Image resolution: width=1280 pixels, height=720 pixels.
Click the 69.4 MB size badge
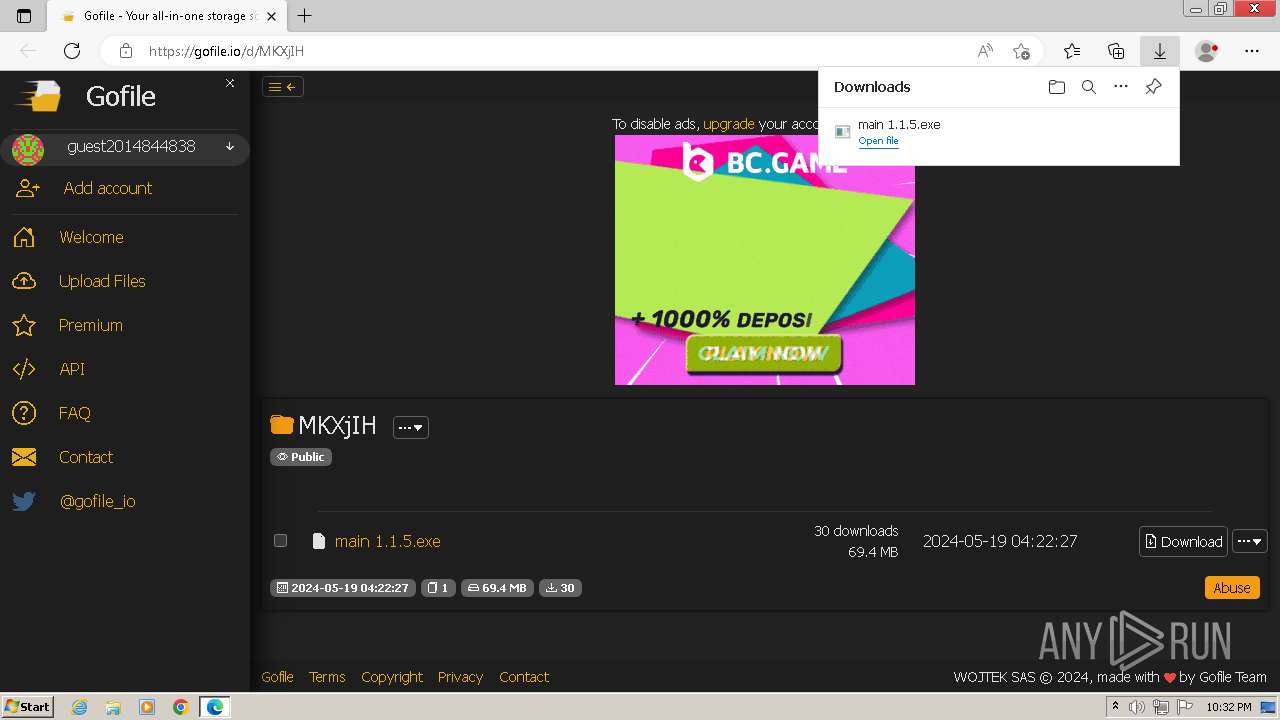[497, 588]
